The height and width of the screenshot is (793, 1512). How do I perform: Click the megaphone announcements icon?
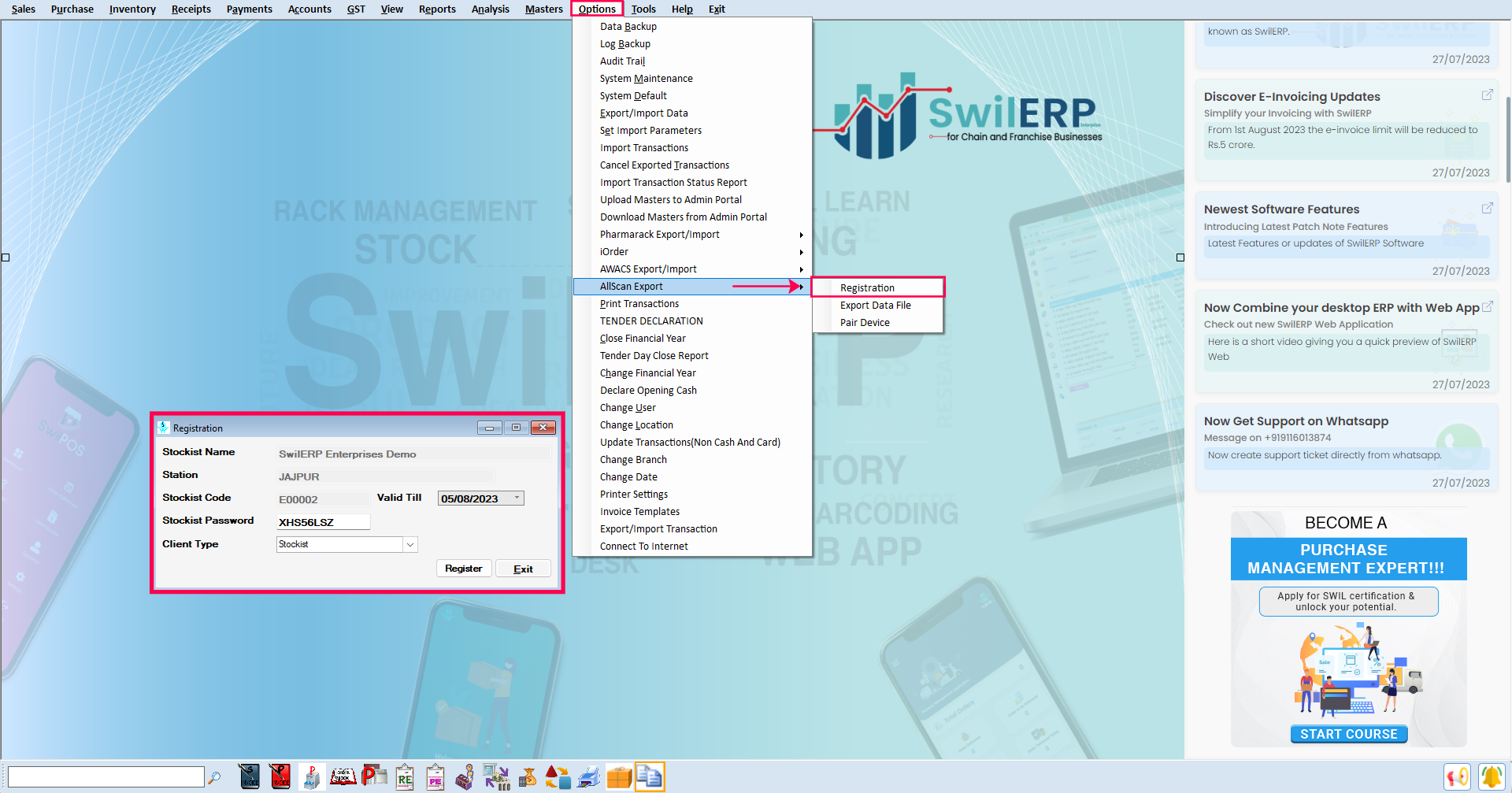[x=1457, y=777]
